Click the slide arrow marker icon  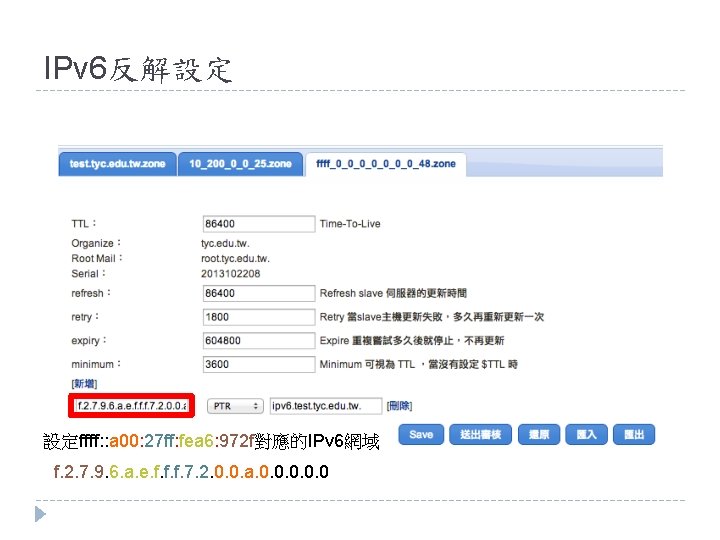[x=40, y=514]
